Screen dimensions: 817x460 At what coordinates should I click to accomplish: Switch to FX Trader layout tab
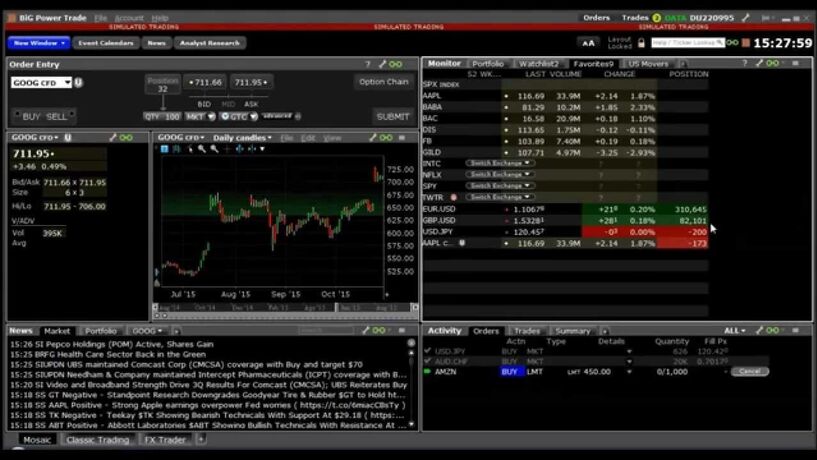pyautogui.click(x=165, y=440)
